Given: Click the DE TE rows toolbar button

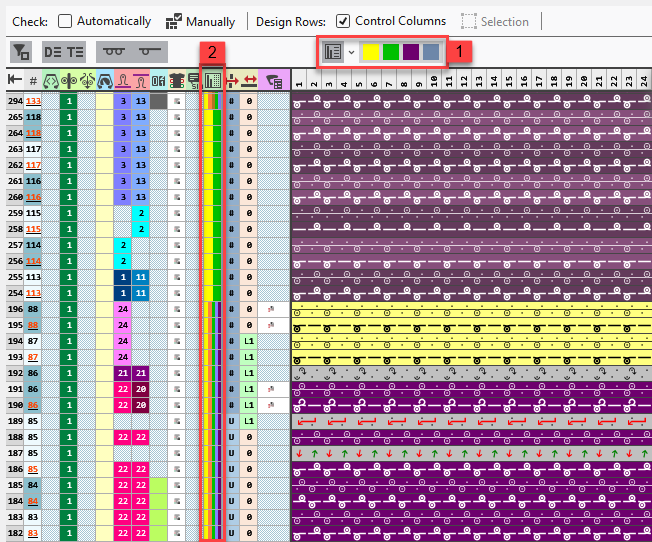Looking at the screenshot, I should [x=63, y=52].
